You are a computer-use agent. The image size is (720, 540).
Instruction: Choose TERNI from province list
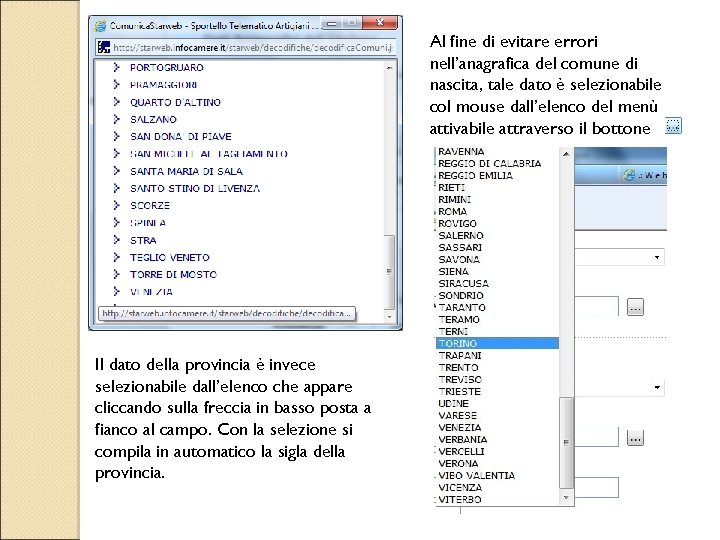pyautogui.click(x=453, y=331)
